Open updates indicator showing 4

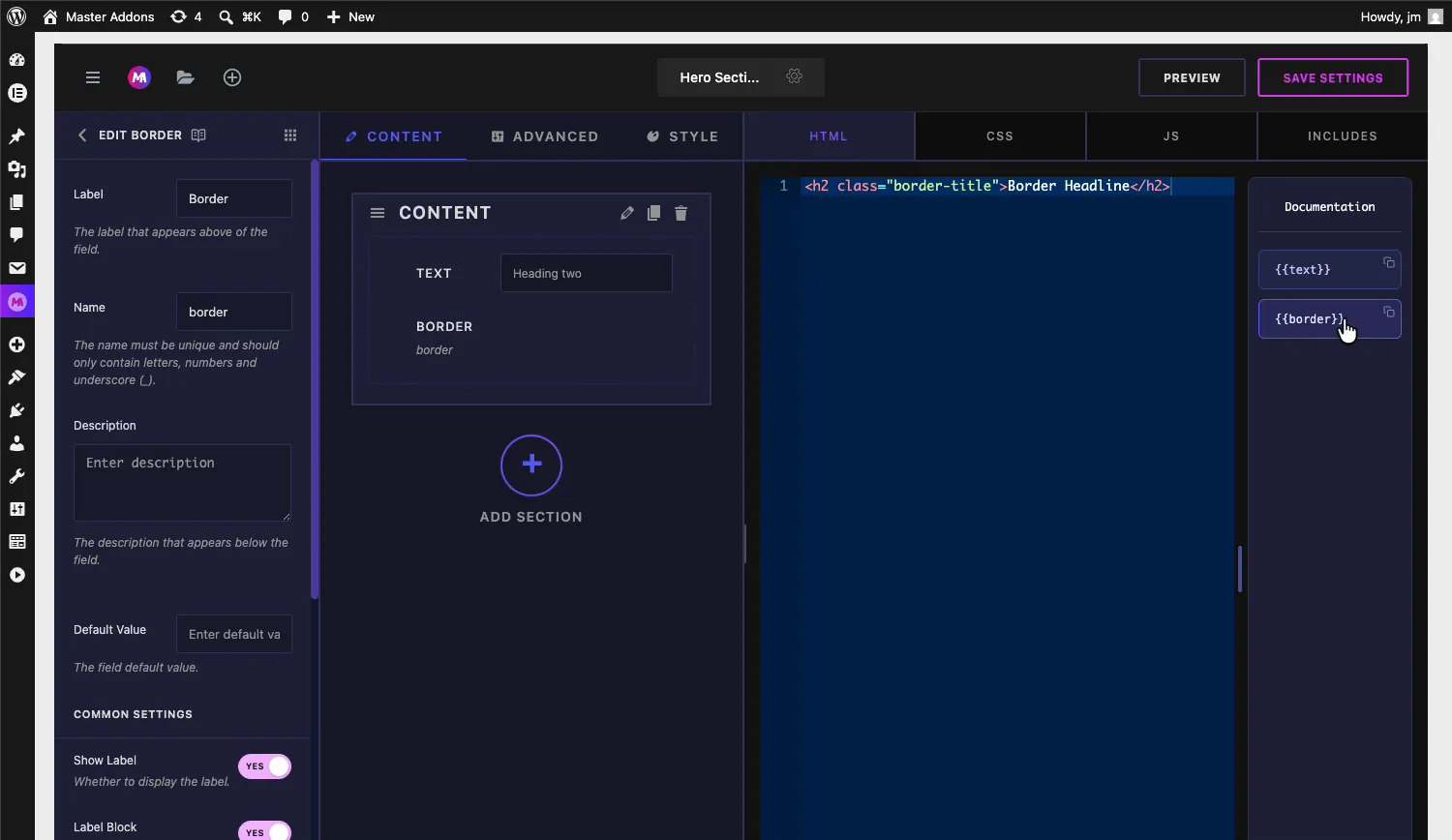186,16
